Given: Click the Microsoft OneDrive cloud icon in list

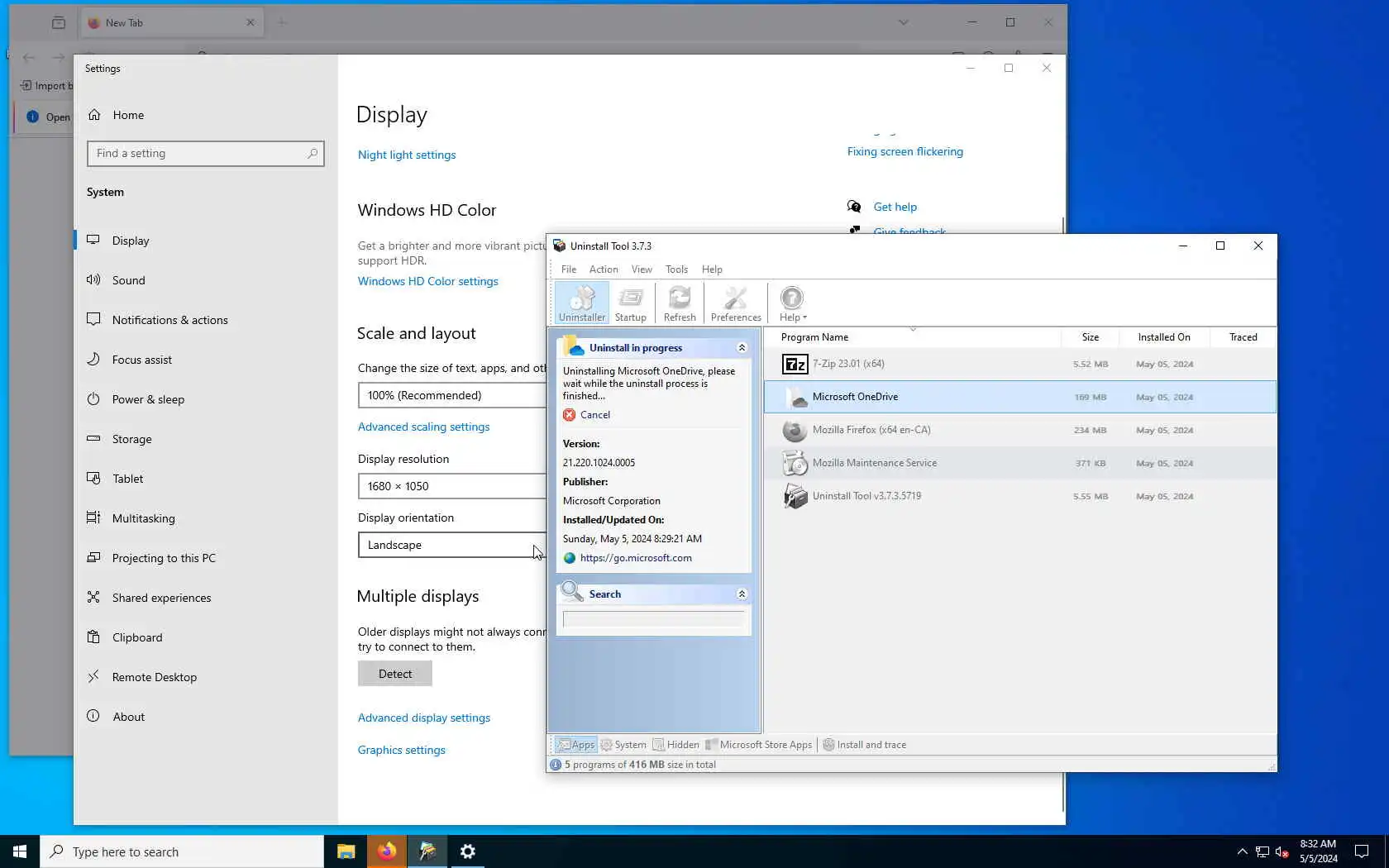Looking at the screenshot, I should 795,397.
